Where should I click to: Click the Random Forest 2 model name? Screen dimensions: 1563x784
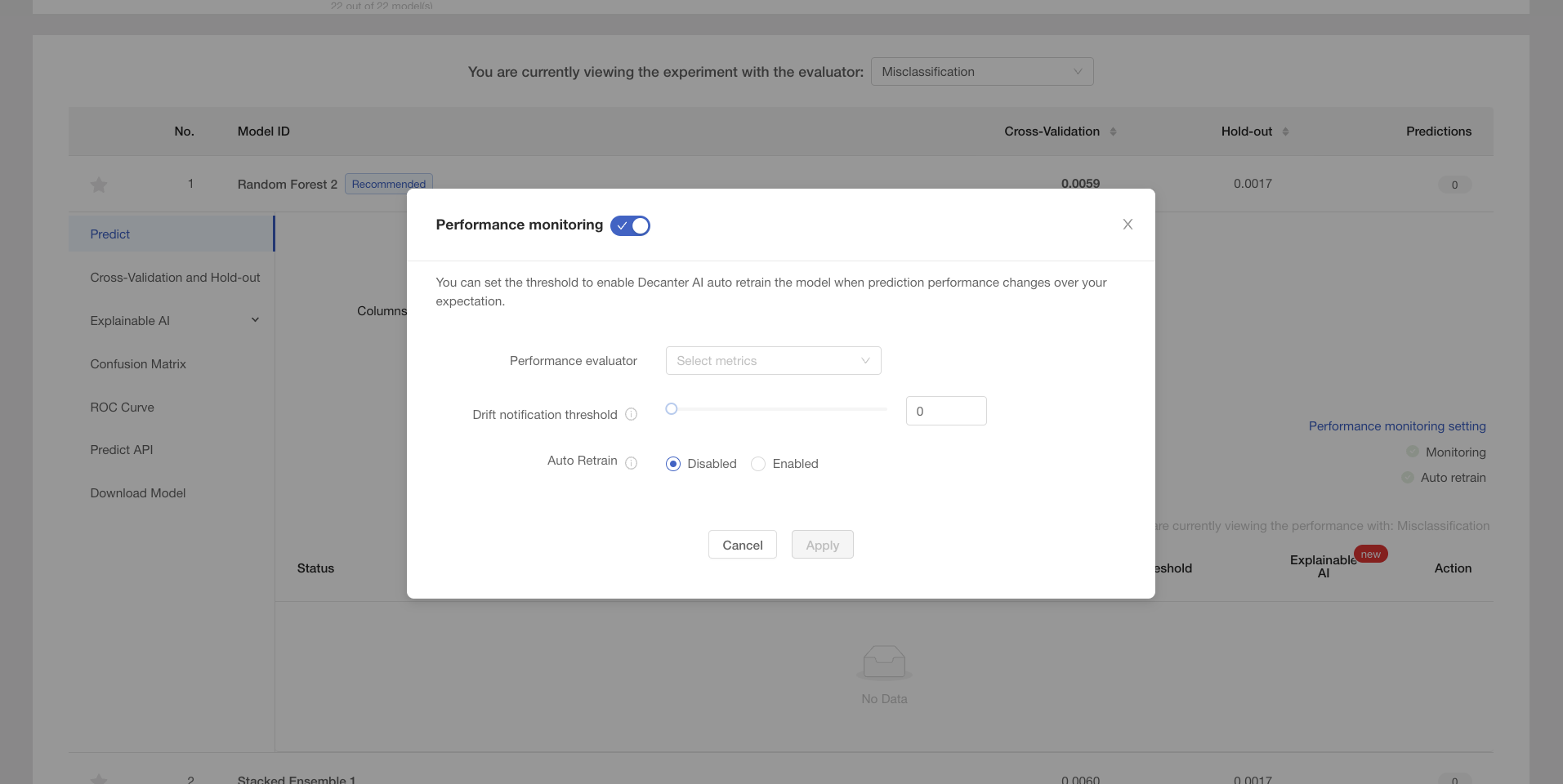click(288, 185)
